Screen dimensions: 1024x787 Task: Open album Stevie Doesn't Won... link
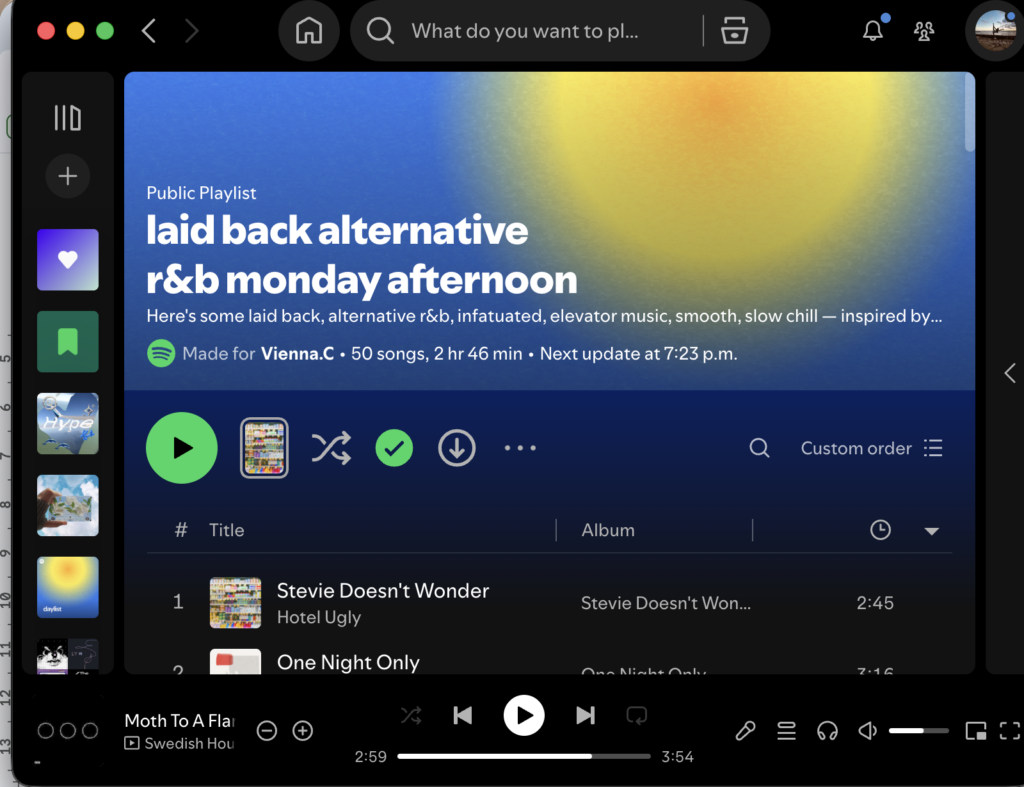coord(665,603)
